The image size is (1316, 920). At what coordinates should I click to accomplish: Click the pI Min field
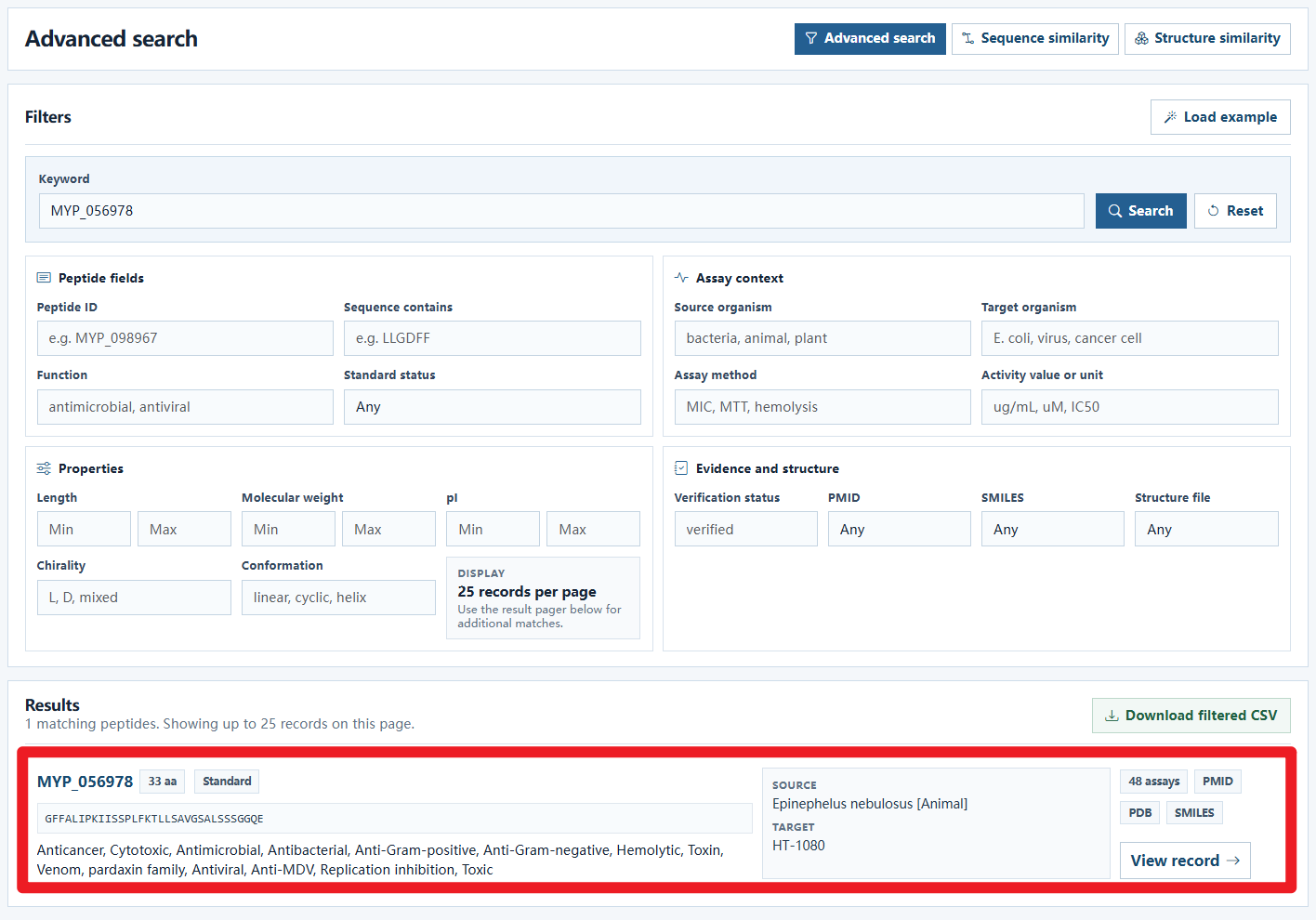[x=493, y=529]
